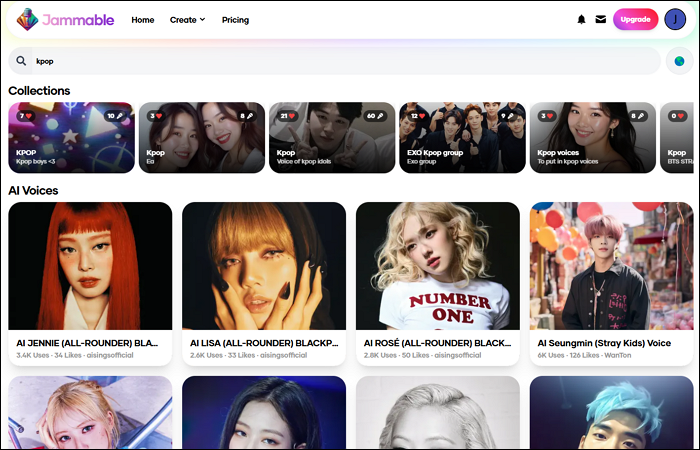Screen dimensions: 700x450
Task: Open the messages envelope icon
Action: pyautogui.click(x=601, y=19)
